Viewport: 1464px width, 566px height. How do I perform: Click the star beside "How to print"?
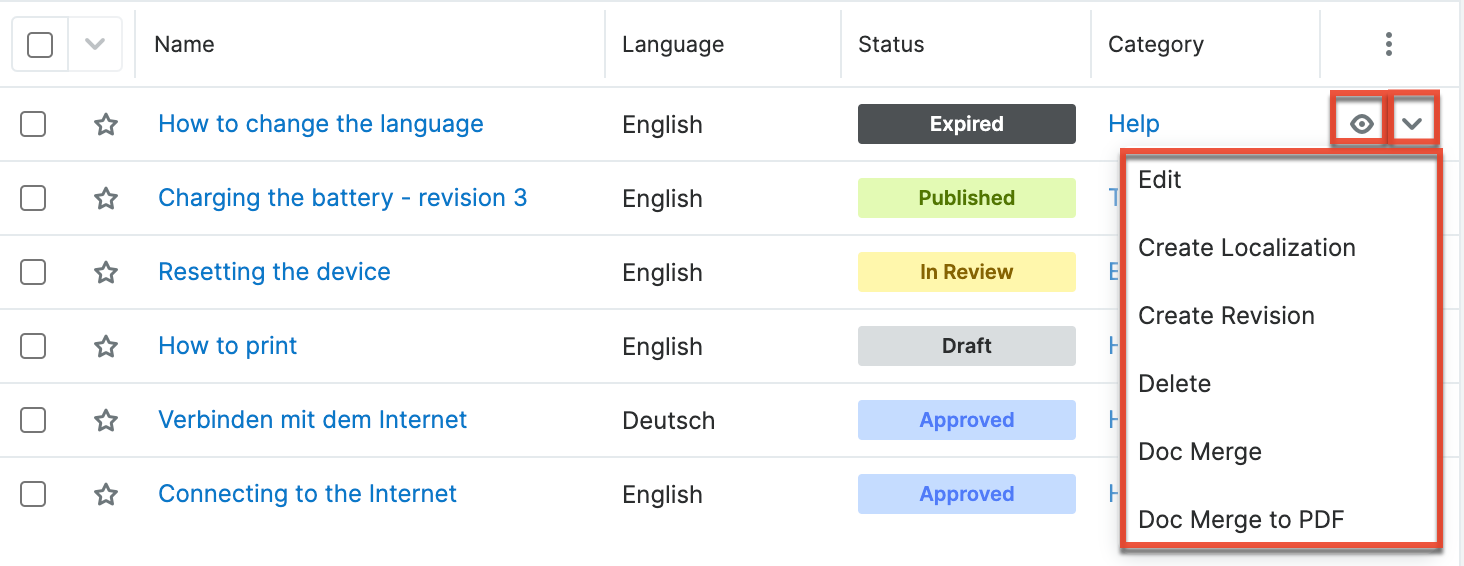[x=106, y=347]
